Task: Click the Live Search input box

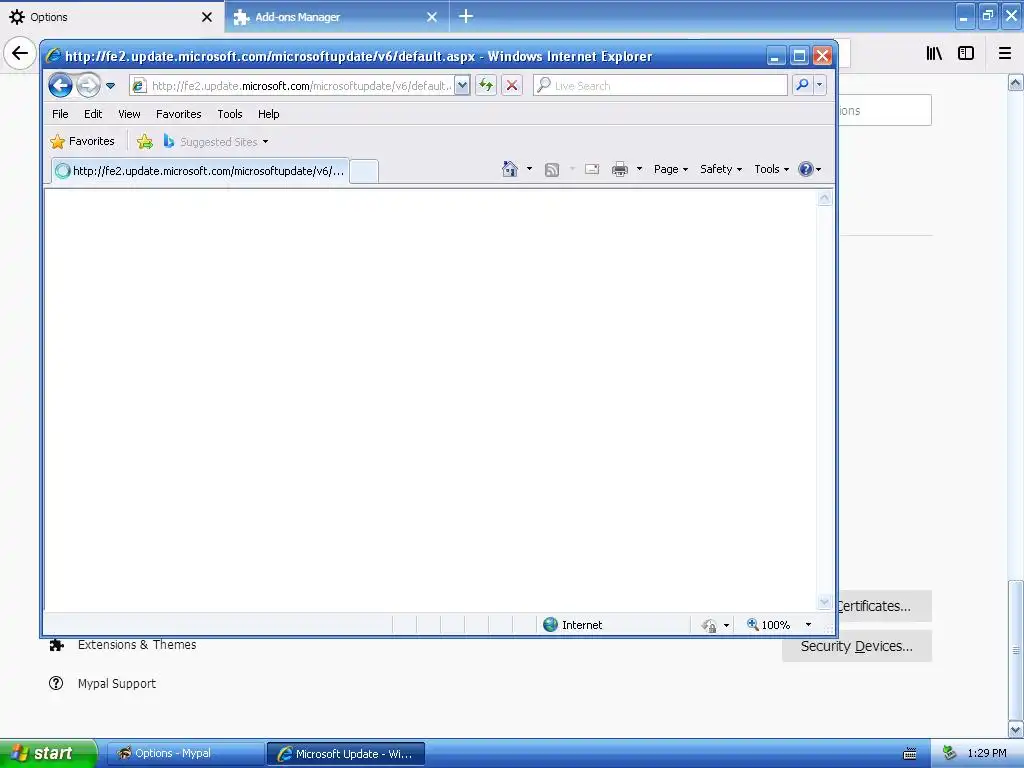Action: tap(660, 86)
